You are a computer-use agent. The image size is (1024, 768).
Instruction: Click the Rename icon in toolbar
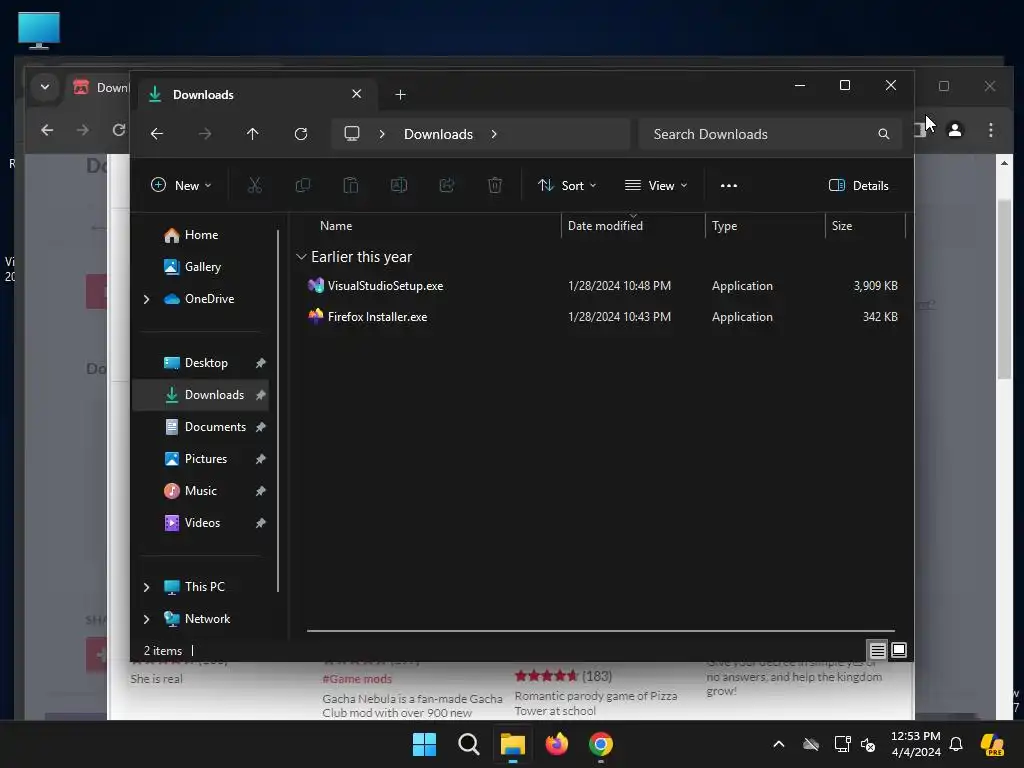point(398,185)
